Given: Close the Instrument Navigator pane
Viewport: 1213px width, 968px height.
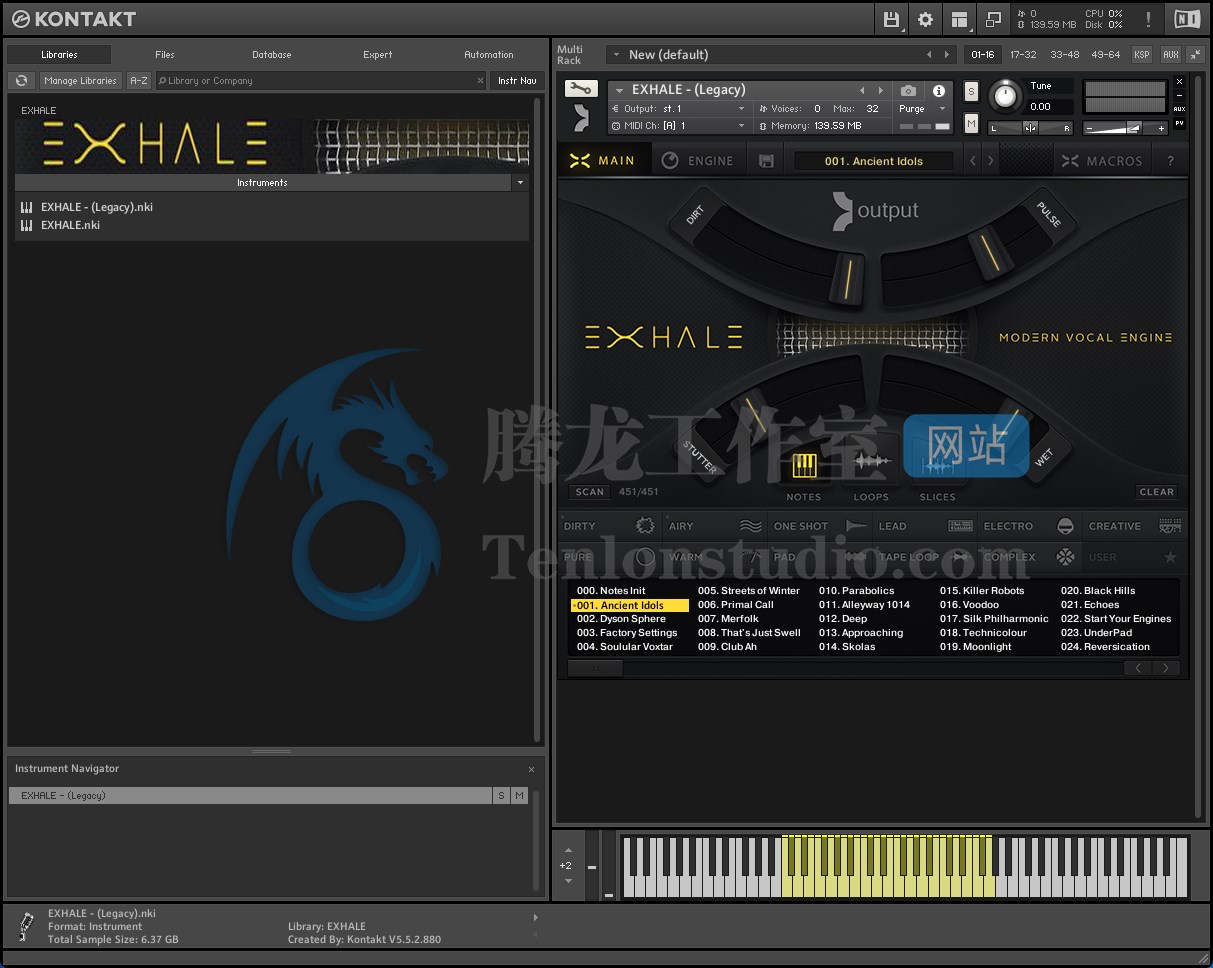Looking at the screenshot, I should click(x=531, y=769).
